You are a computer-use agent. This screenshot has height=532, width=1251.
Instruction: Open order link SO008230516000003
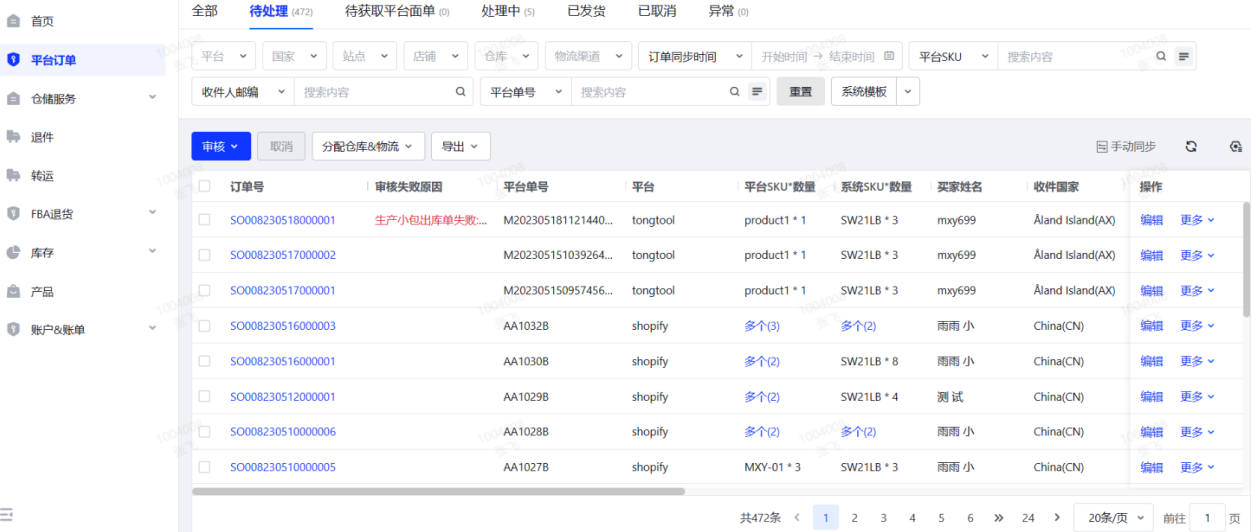click(x=283, y=326)
